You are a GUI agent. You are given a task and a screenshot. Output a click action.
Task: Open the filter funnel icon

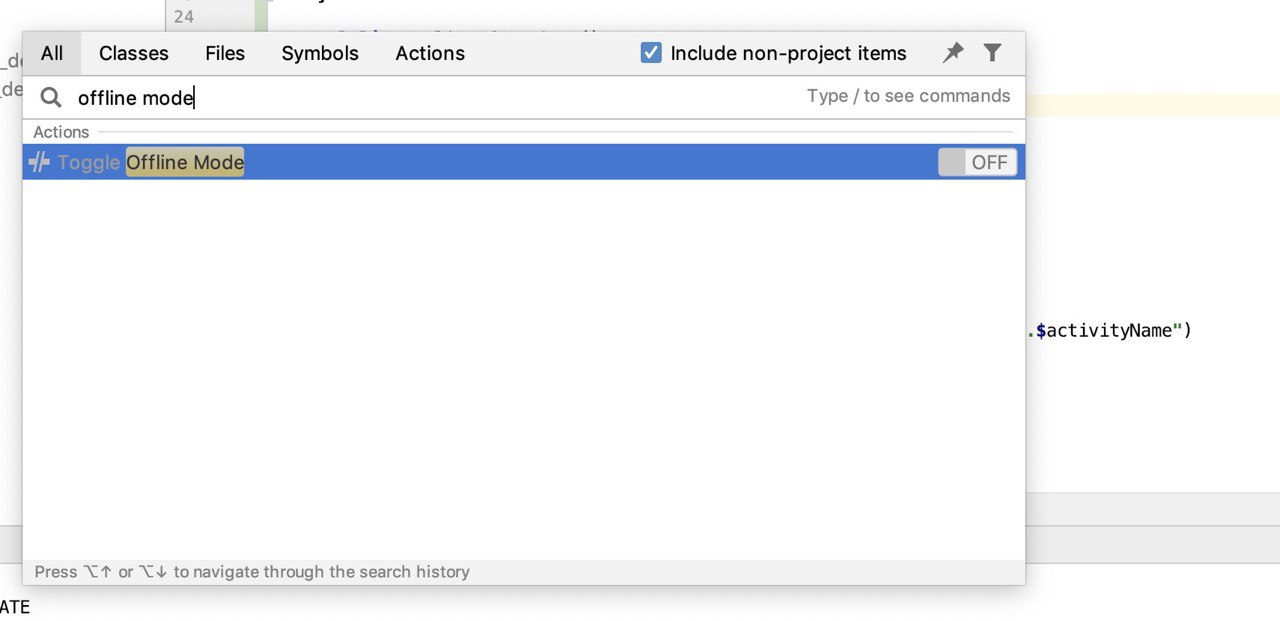(992, 53)
